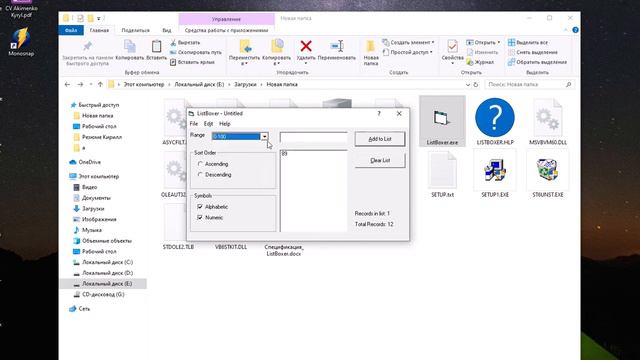
Task: Open Документы in the navigation pane
Action: pos(96,198)
